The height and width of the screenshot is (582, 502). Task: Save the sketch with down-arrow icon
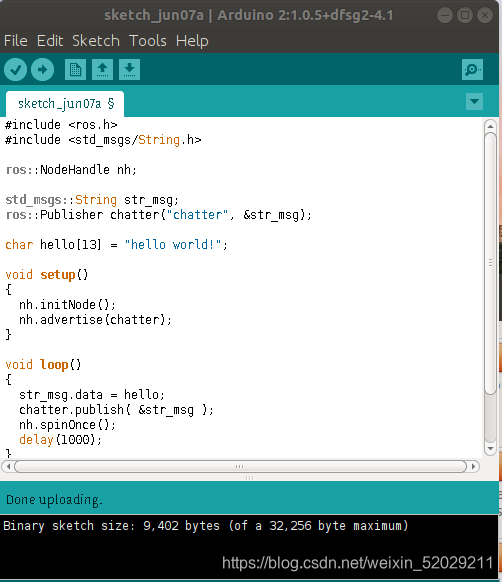129,69
